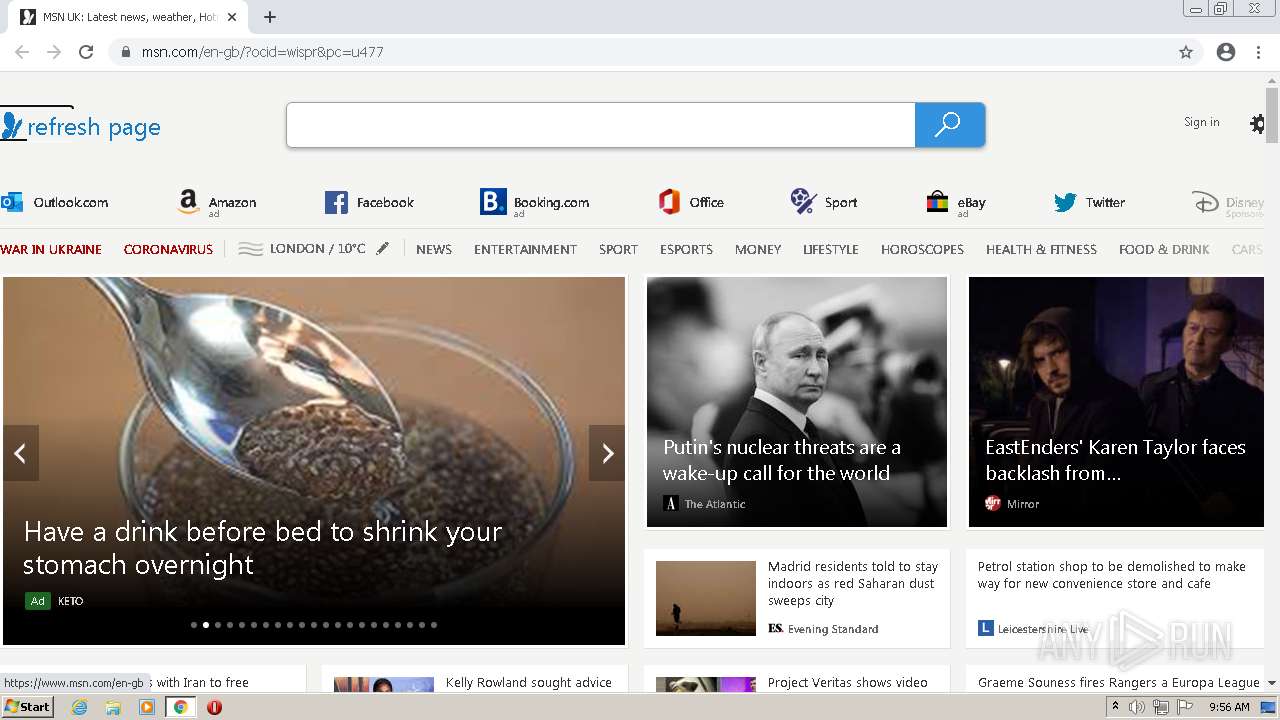This screenshot has height=720, width=1280.
Task: Click the blue search magnifier button
Action: (950, 125)
